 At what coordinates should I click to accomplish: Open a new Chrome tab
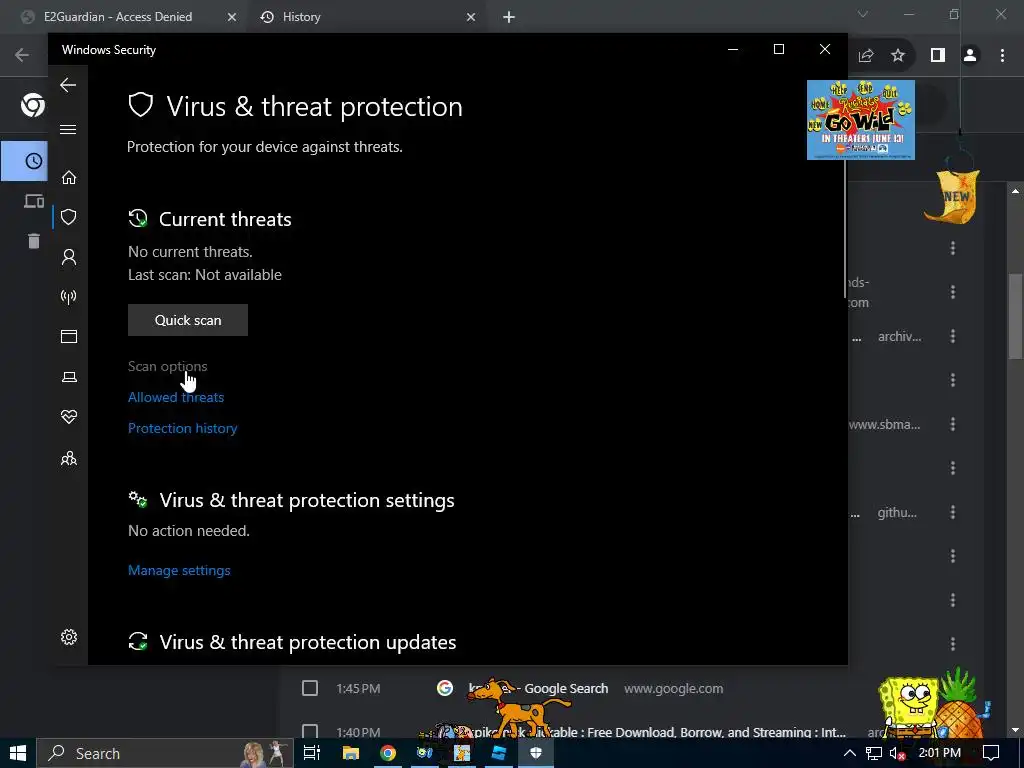click(x=509, y=17)
